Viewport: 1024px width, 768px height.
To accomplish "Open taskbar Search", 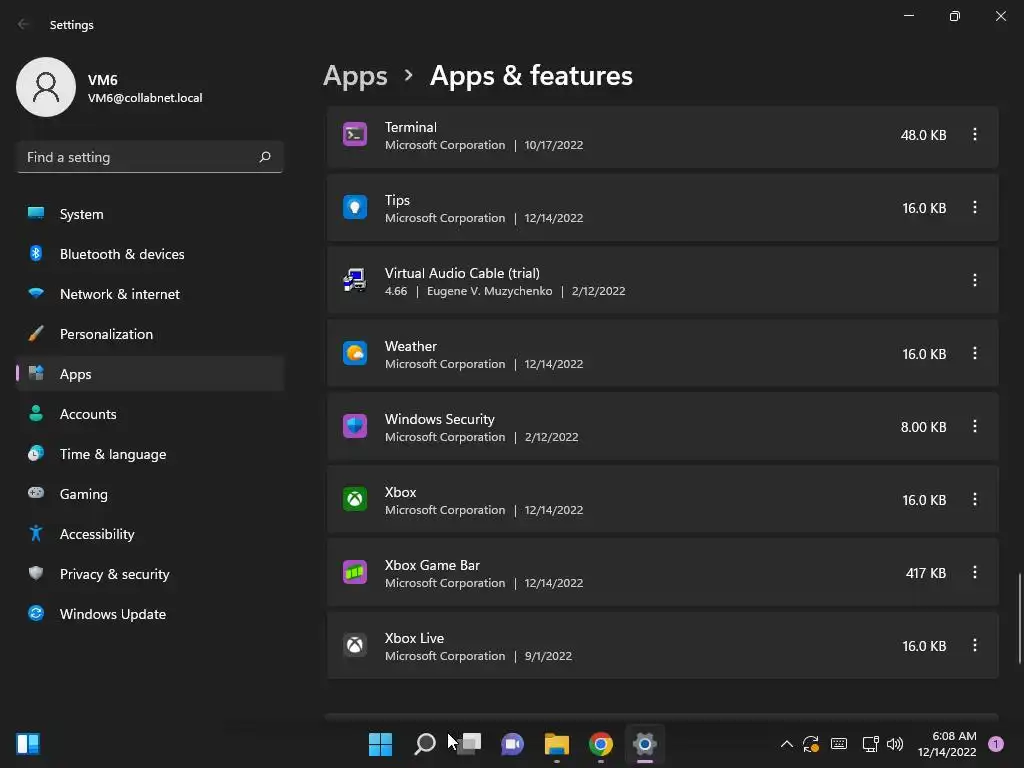I will pos(424,744).
